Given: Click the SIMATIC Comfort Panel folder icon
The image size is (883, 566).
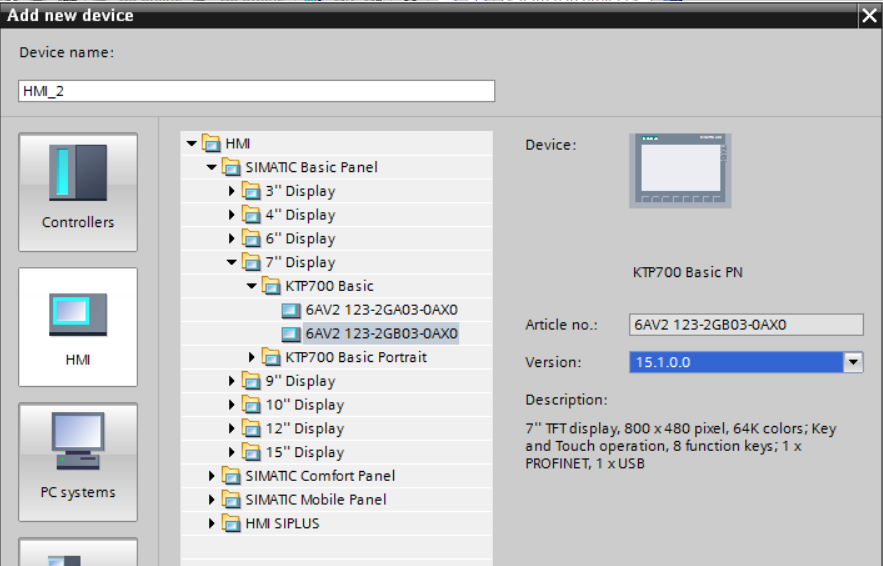Looking at the screenshot, I should 231,476.
